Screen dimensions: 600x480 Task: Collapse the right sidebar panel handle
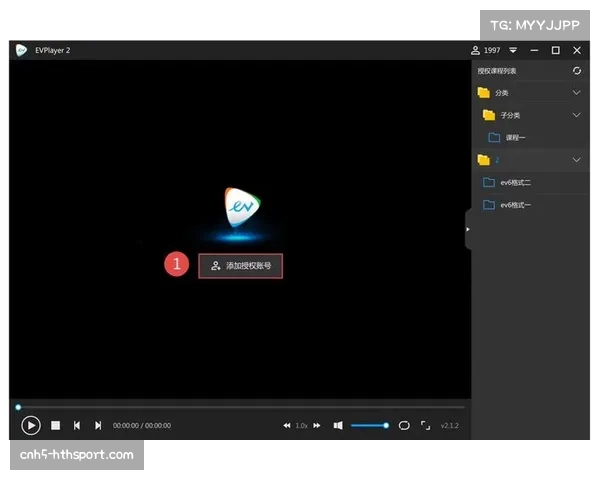pos(468,230)
